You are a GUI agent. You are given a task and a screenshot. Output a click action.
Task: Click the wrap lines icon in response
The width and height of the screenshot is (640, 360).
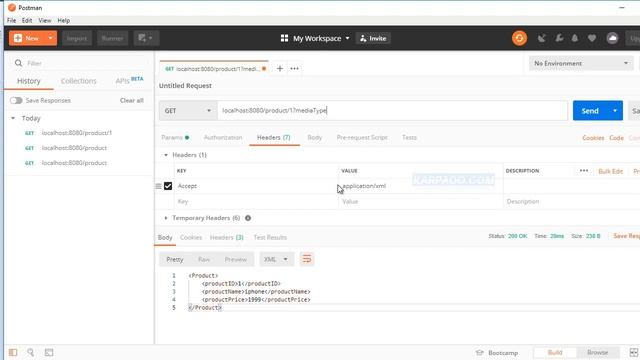click(x=307, y=259)
